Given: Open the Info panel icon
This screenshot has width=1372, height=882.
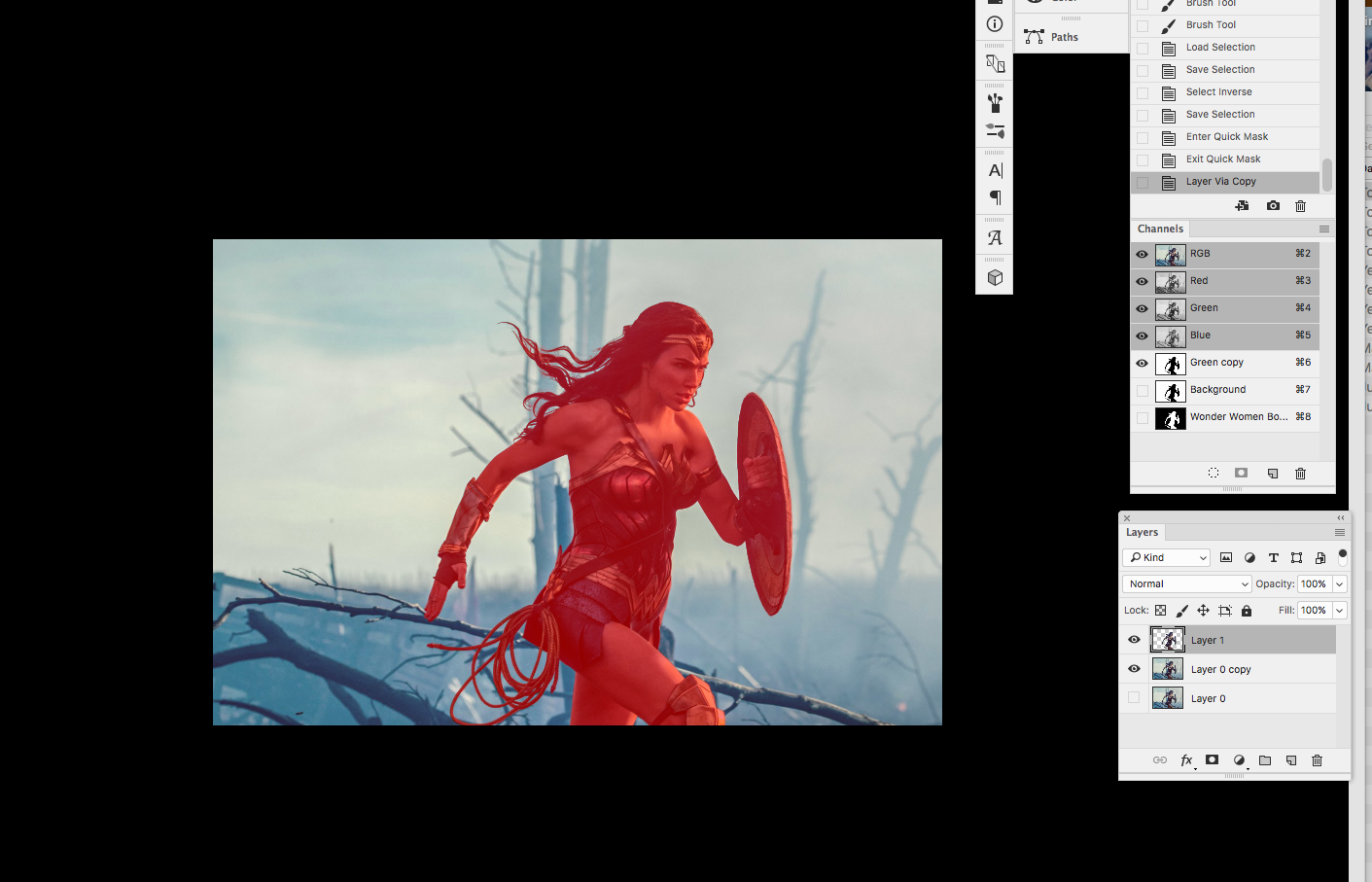Looking at the screenshot, I should pyautogui.click(x=995, y=24).
